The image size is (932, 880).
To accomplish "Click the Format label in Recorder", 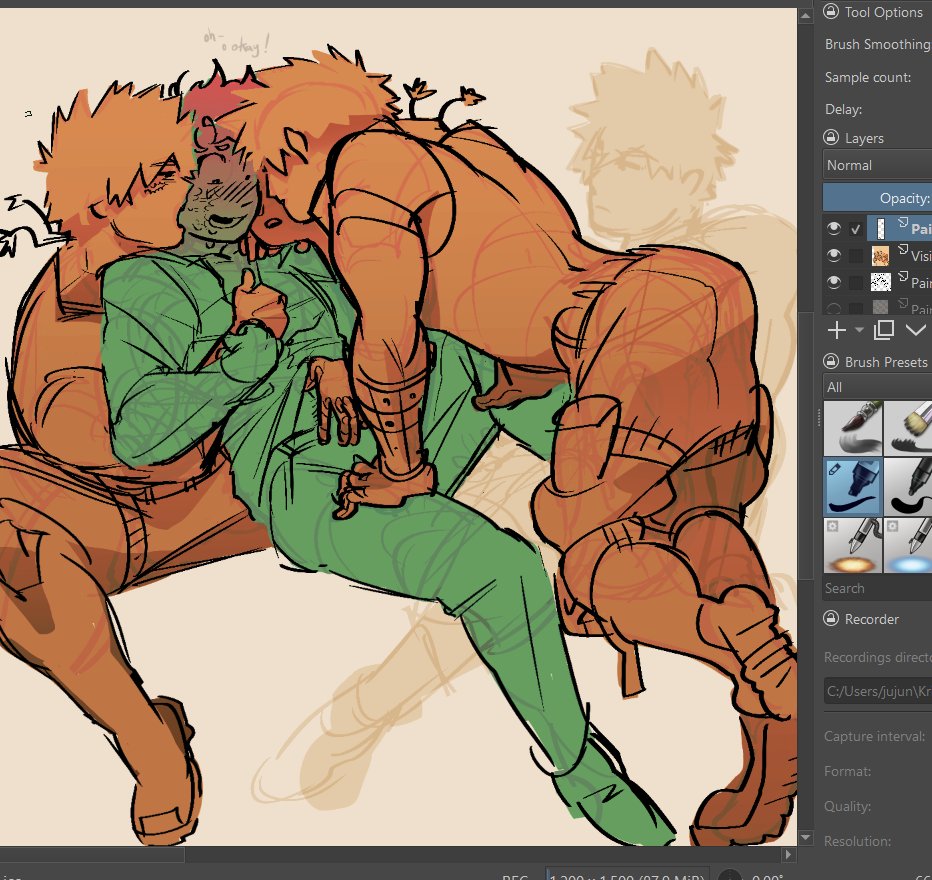I will (x=848, y=771).
